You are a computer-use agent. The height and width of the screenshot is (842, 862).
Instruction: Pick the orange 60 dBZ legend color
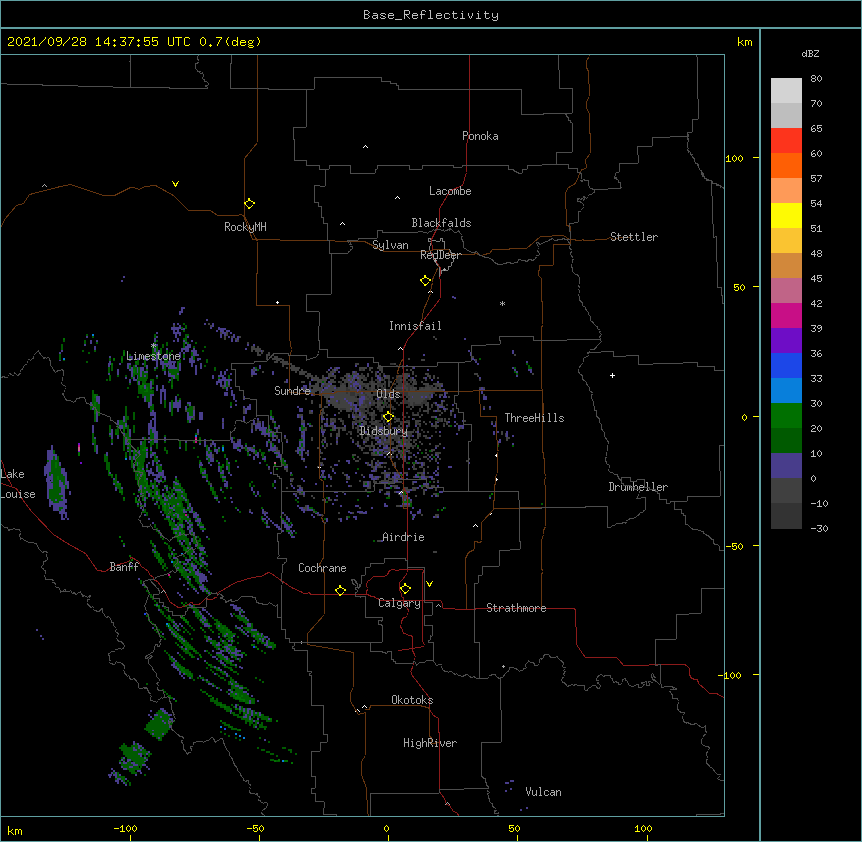coord(786,165)
